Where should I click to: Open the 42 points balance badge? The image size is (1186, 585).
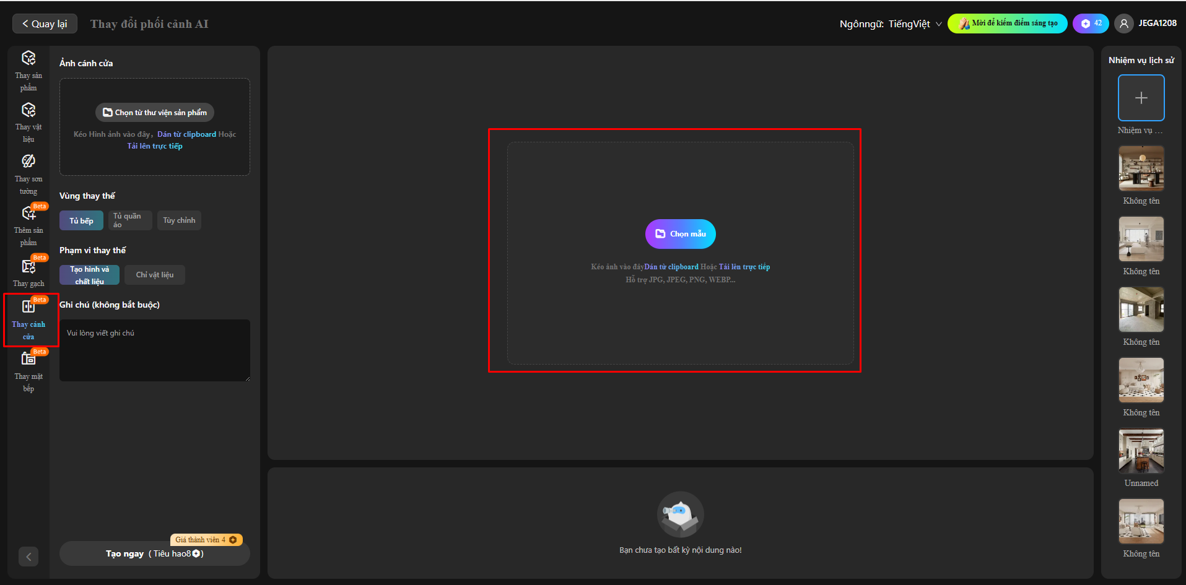tap(1091, 23)
